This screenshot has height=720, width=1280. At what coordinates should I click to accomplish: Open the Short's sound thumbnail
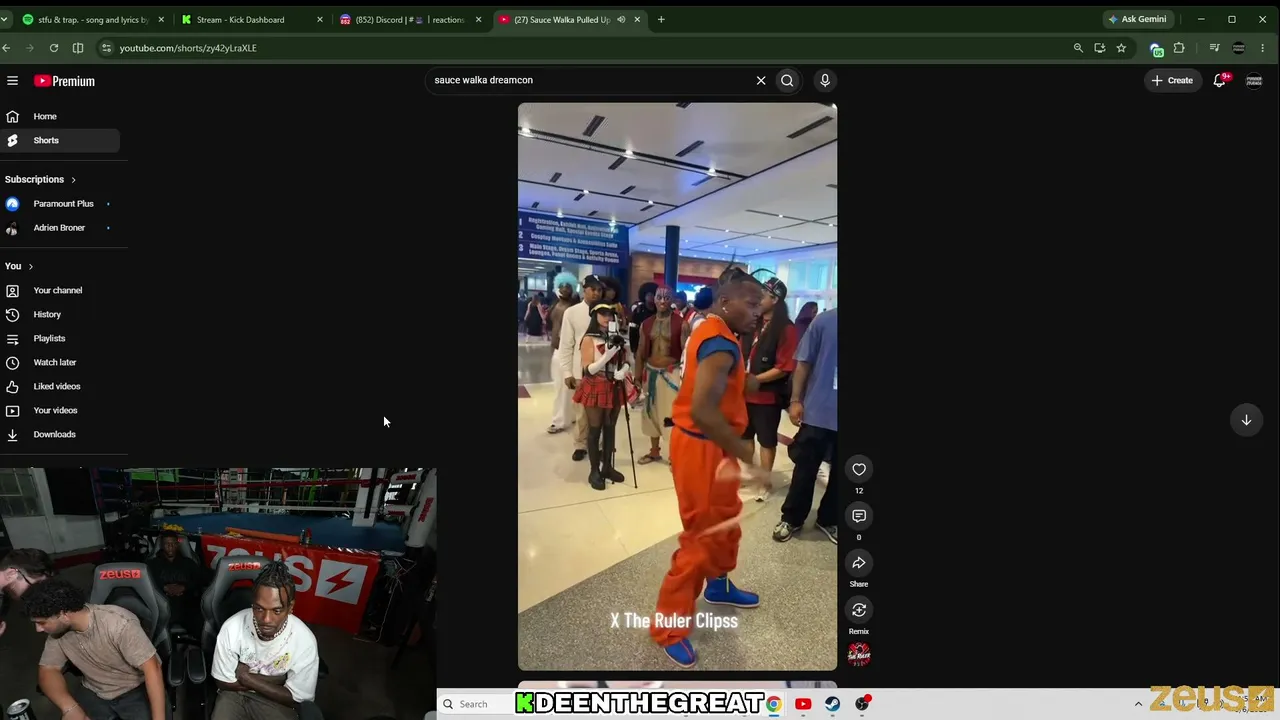tap(859, 655)
